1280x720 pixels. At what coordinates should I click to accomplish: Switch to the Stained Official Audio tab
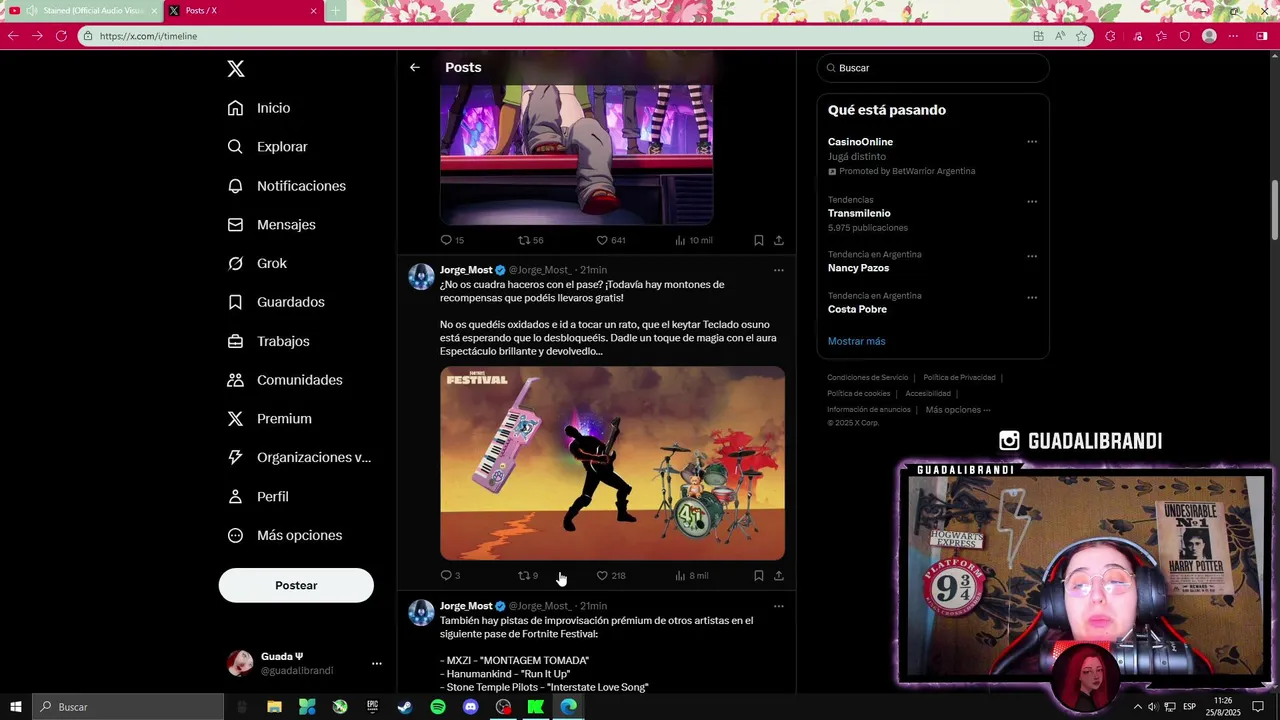[82, 11]
